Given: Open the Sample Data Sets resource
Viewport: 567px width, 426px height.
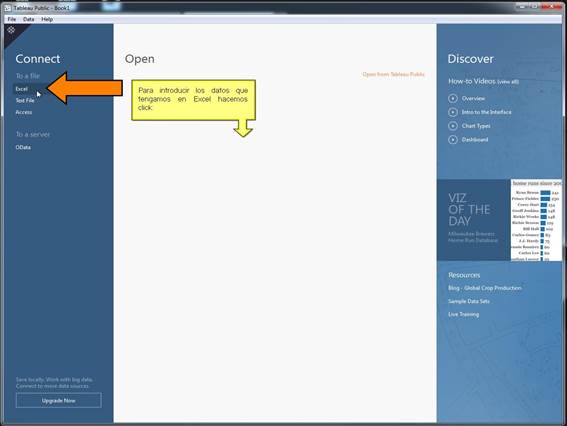Looking at the screenshot, I should [x=469, y=301].
